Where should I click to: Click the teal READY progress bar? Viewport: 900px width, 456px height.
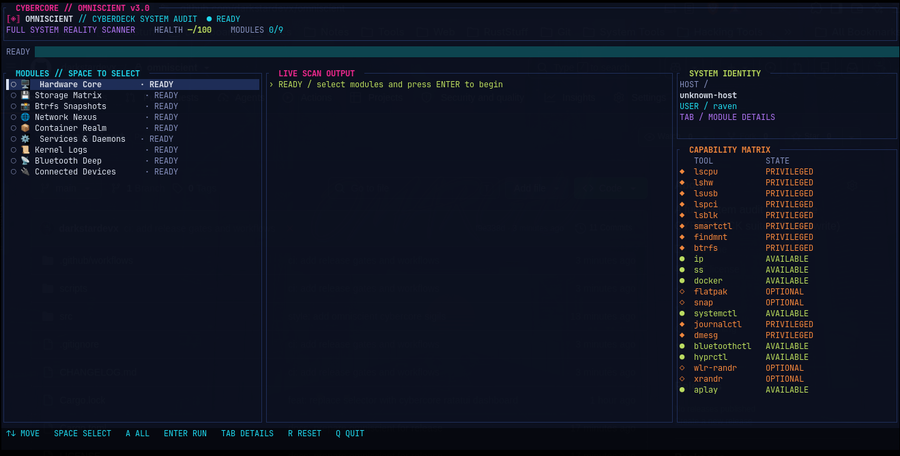465,52
